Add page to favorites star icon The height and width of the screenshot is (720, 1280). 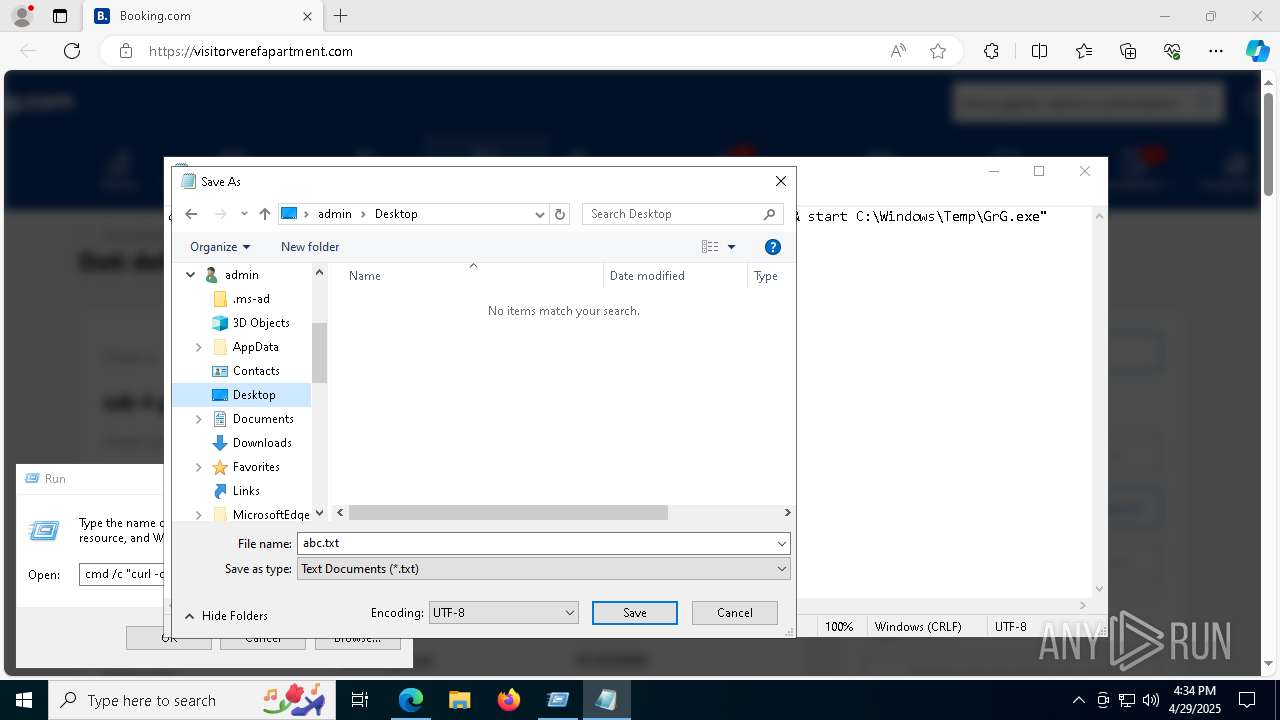point(938,51)
